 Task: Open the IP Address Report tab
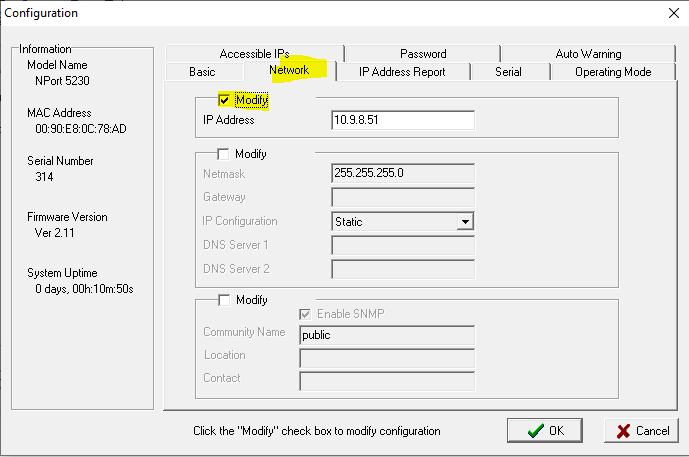pos(402,72)
